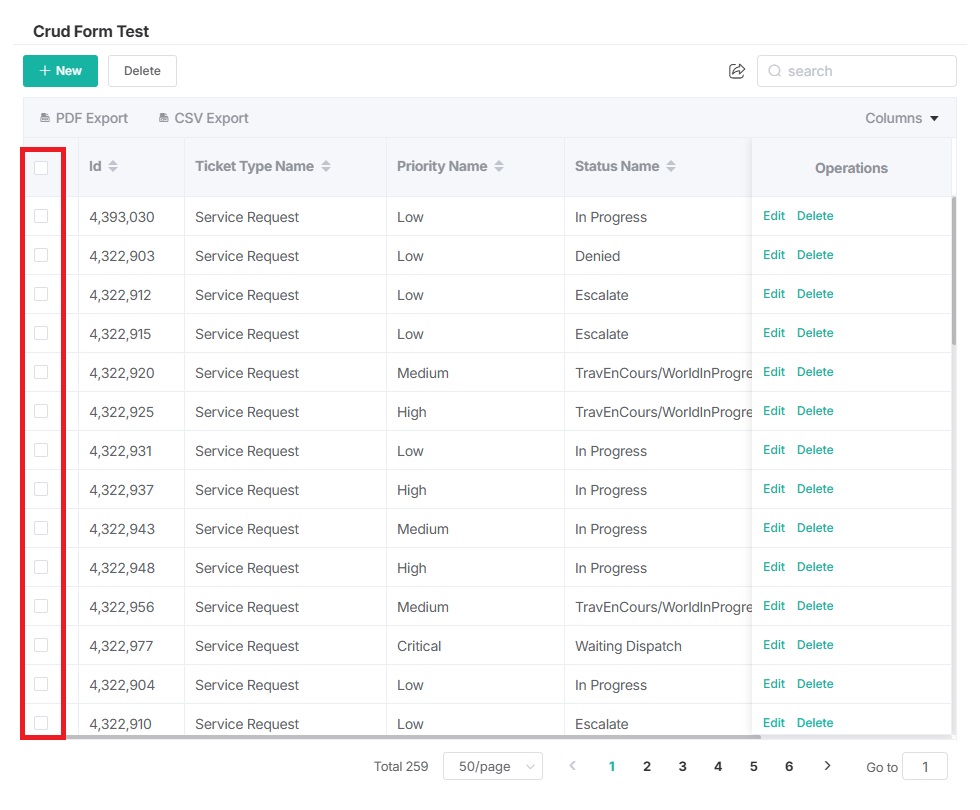Select checkbox for ticket 4,322,977
Viewport: 980px width, 810px height.
[41, 645]
